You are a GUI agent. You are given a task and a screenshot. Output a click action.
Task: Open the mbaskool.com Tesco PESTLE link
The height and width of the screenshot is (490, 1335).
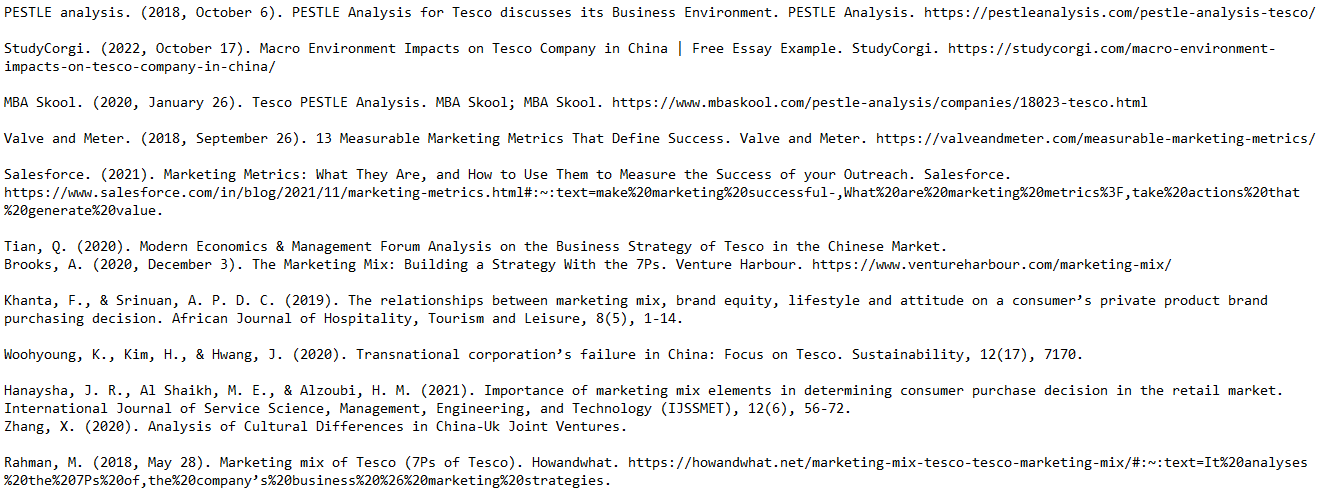coord(879,103)
